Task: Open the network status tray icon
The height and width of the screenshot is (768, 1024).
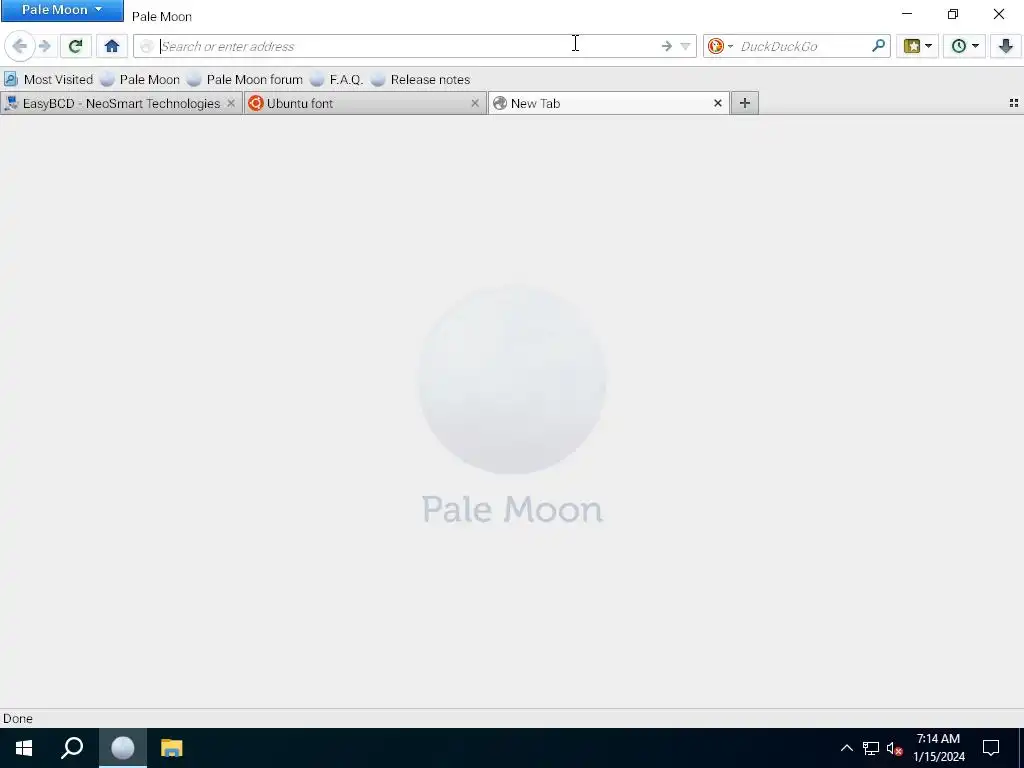Action: (871, 748)
